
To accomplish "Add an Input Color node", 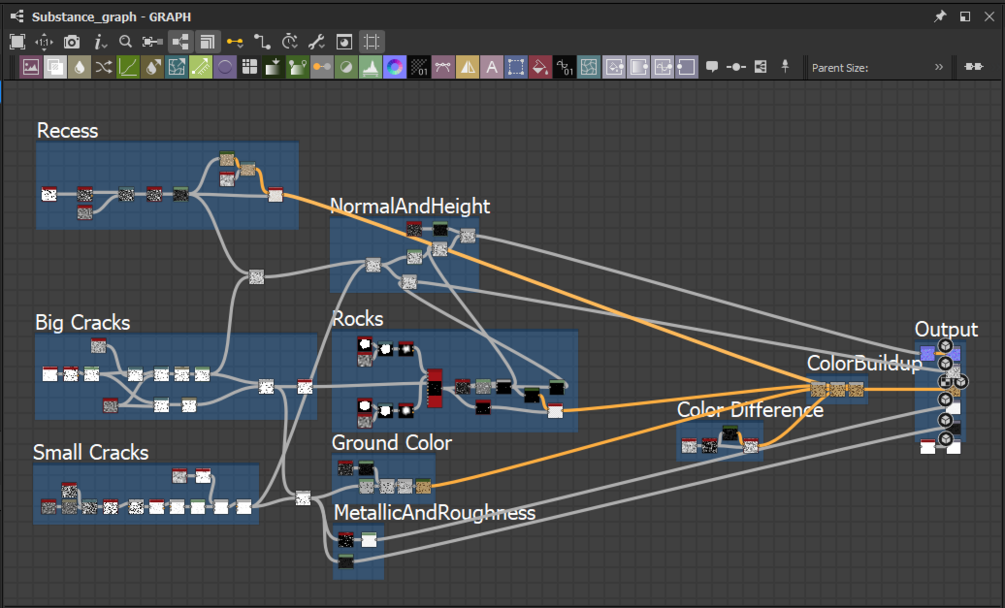I will tap(613, 67).
